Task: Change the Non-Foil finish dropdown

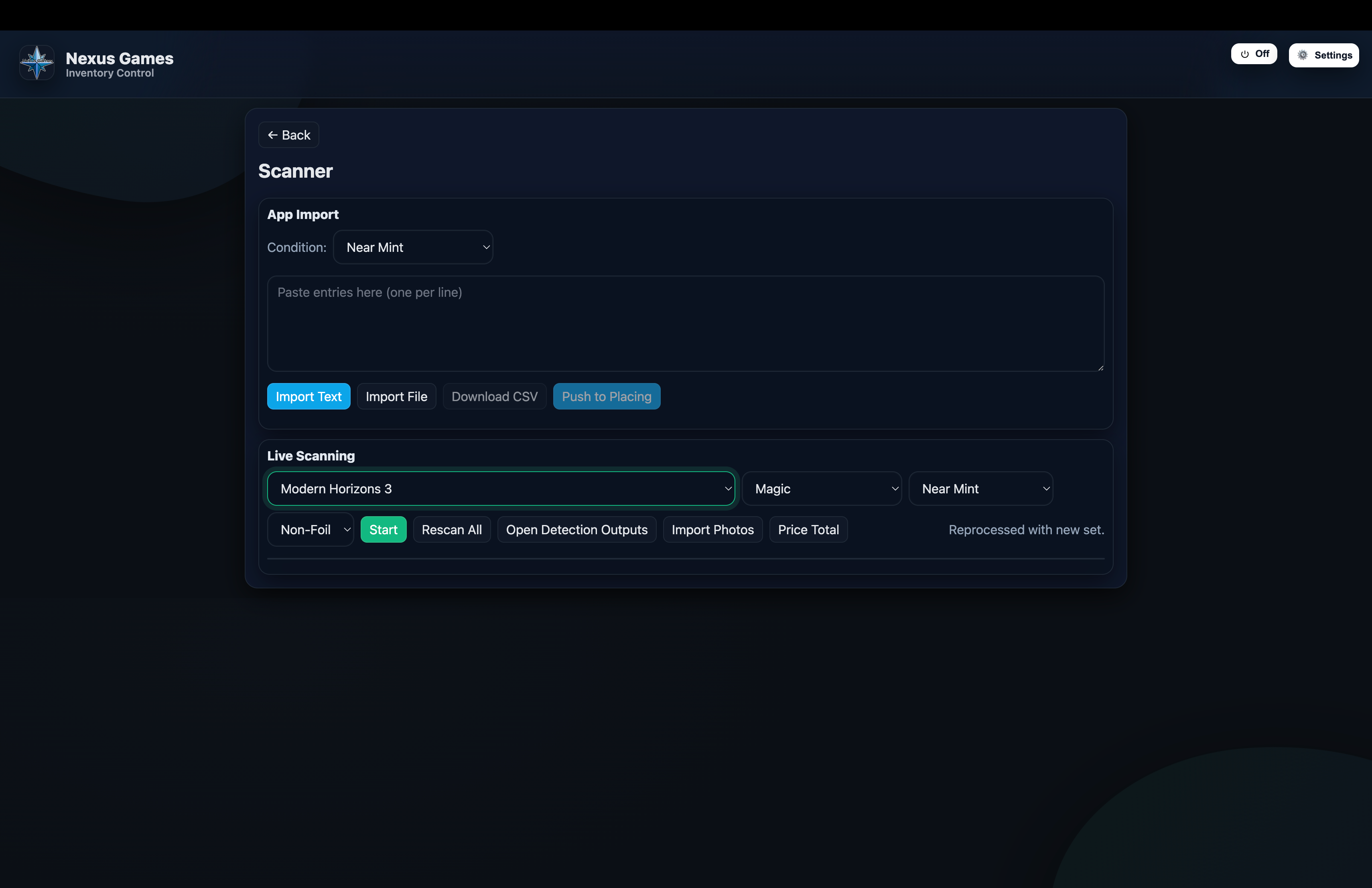Action: (311, 529)
